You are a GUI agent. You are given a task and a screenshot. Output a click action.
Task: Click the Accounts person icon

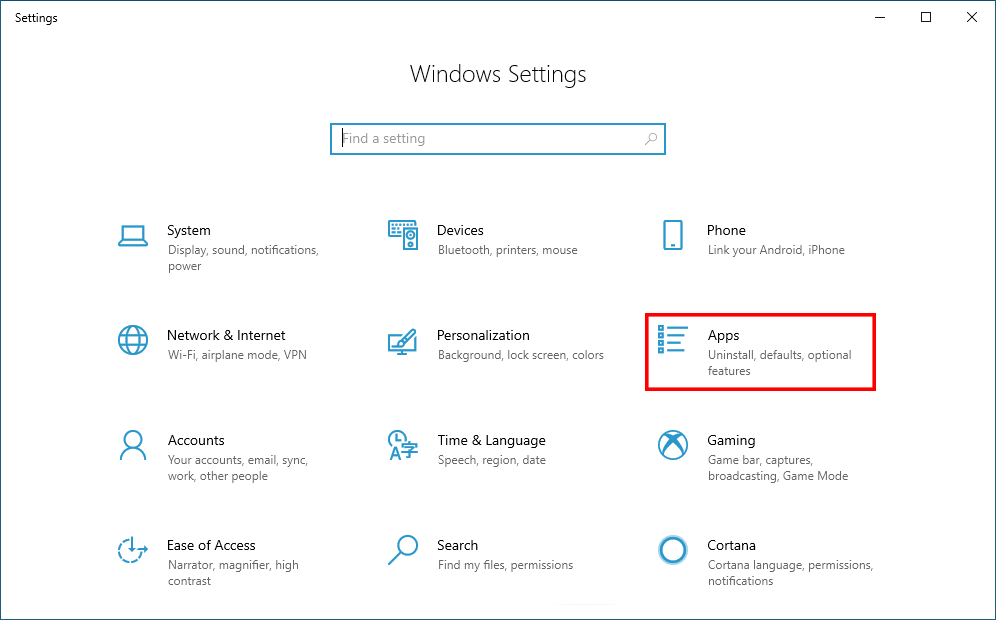pos(133,445)
